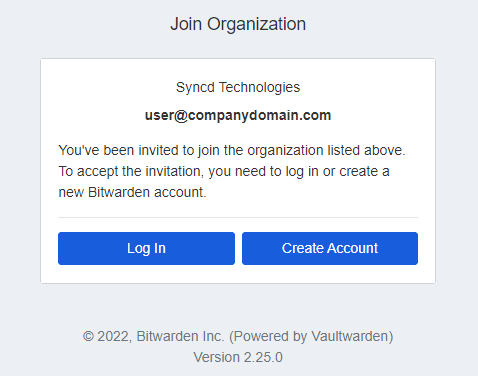Click the Join Organization page heading

(238, 24)
